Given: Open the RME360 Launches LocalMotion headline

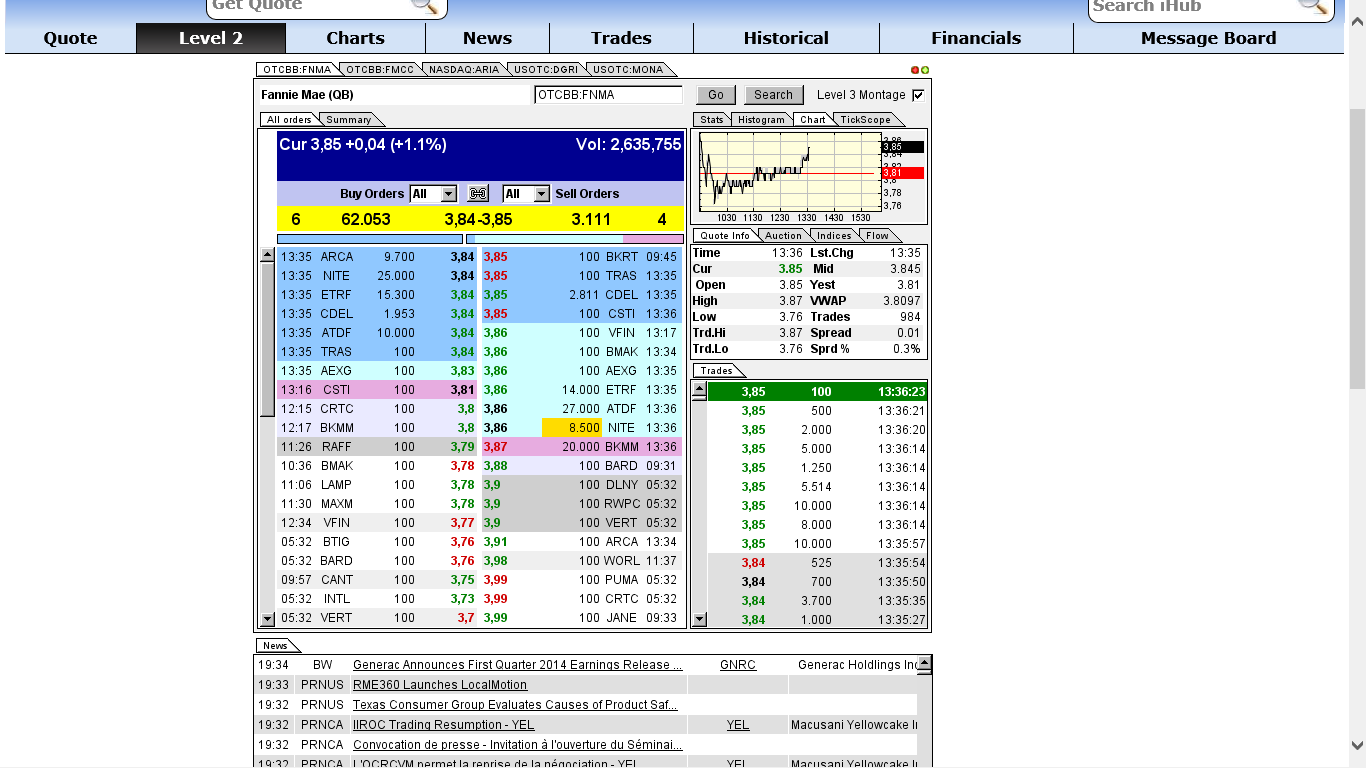Looking at the screenshot, I should tap(440, 685).
